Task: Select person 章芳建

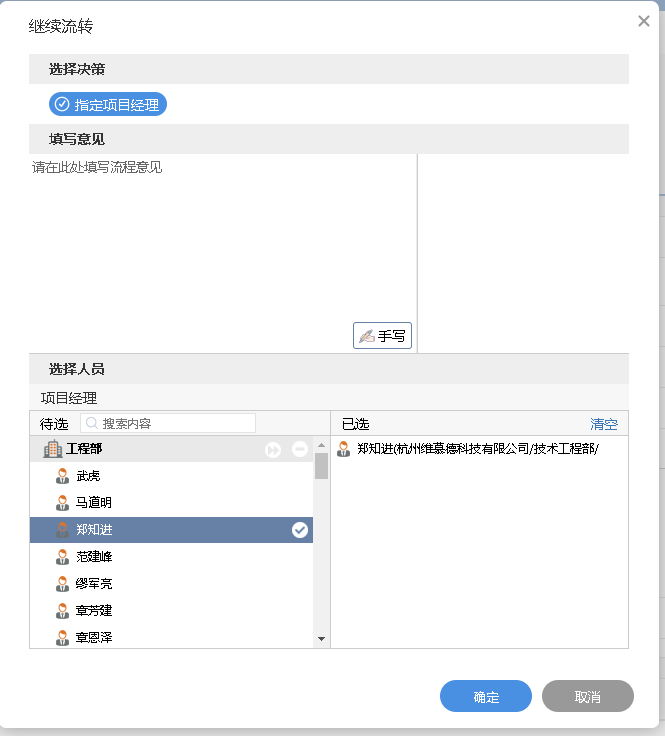Action: click(x=171, y=611)
